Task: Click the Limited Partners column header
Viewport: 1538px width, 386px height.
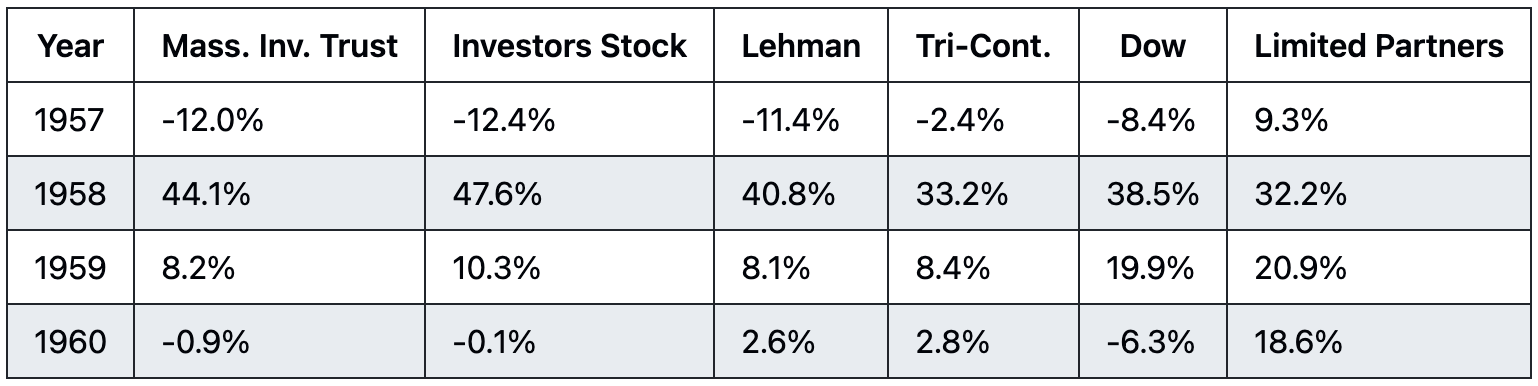Action: [1378, 46]
